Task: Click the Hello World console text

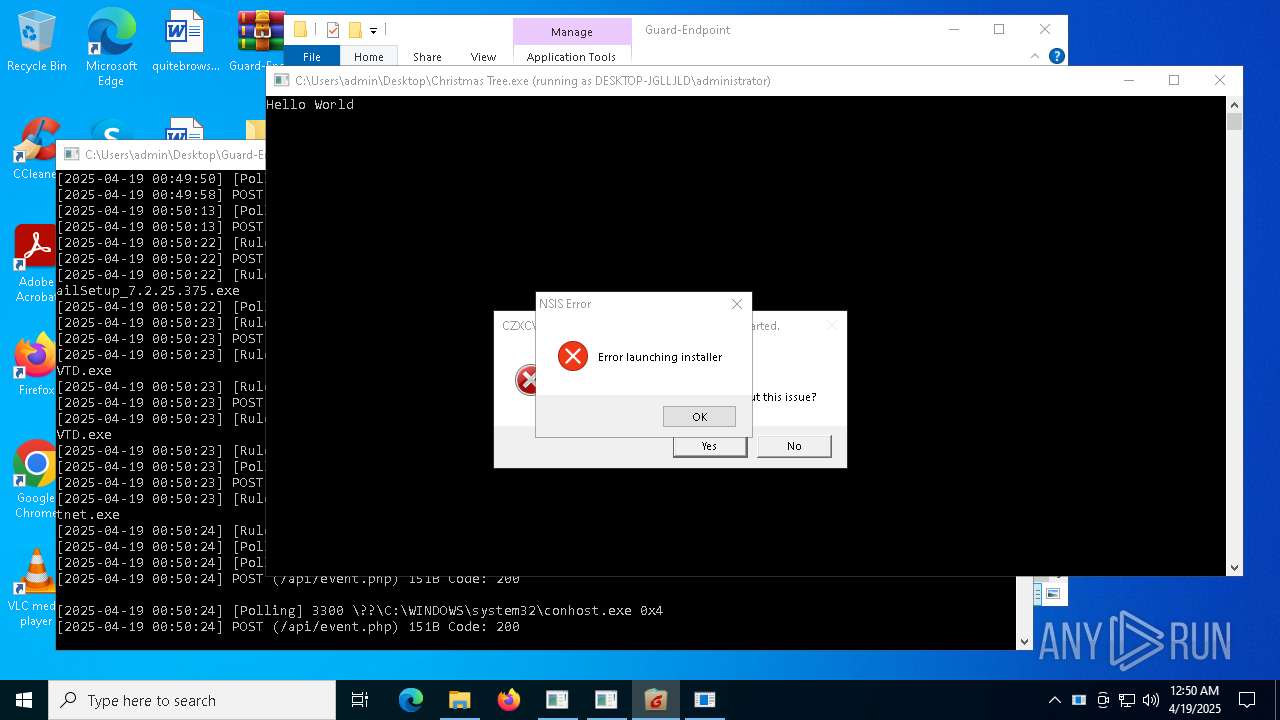Action: click(310, 104)
